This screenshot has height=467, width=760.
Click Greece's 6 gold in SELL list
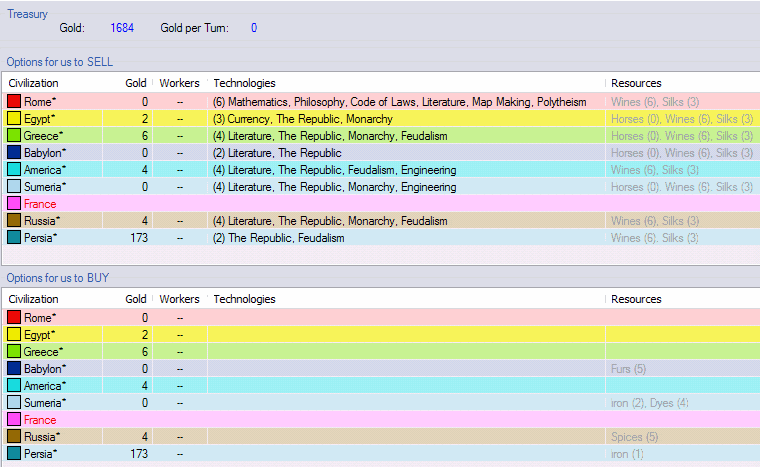(x=144, y=136)
